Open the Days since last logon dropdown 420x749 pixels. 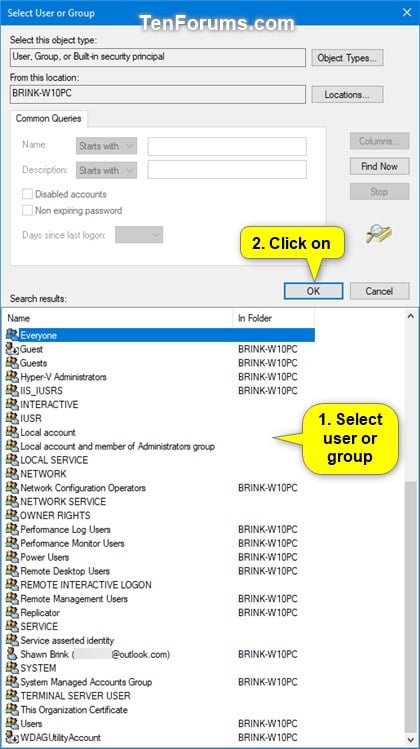tap(139, 235)
